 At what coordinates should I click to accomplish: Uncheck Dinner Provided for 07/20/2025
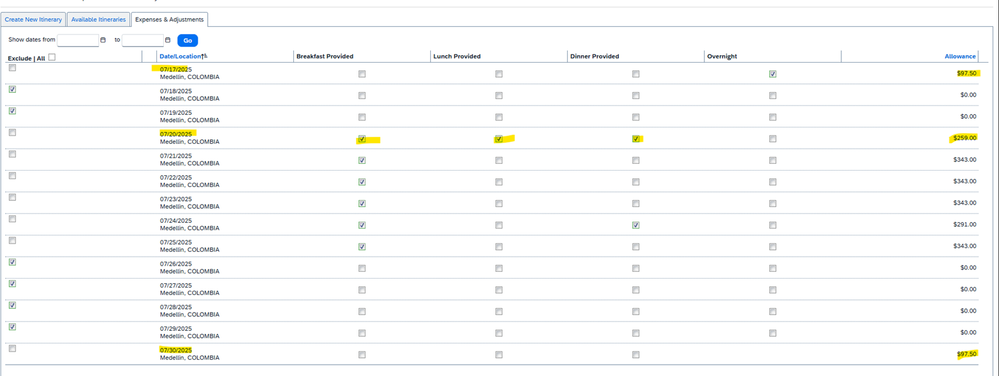click(x=636, y=139)
